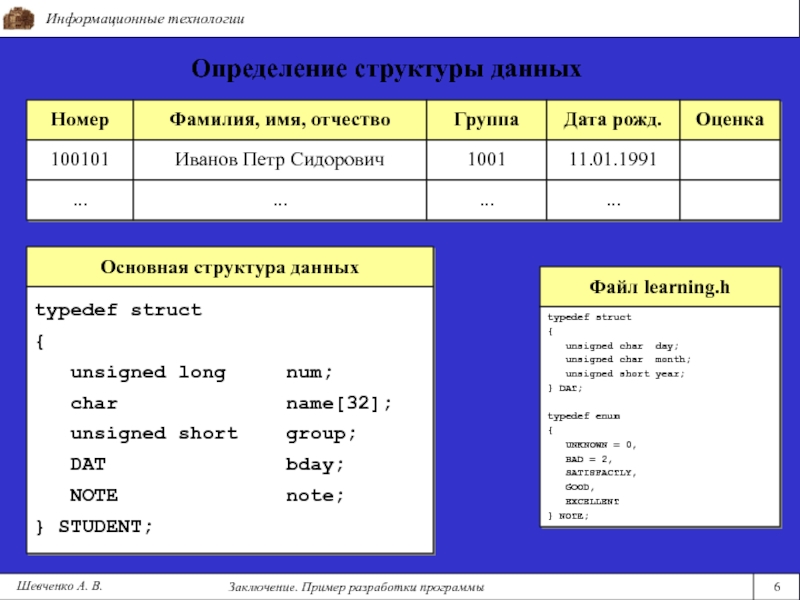This screenshot has width=800, height=600.
Task: Click the group cell with value 1001
Action: pos(486,159)
